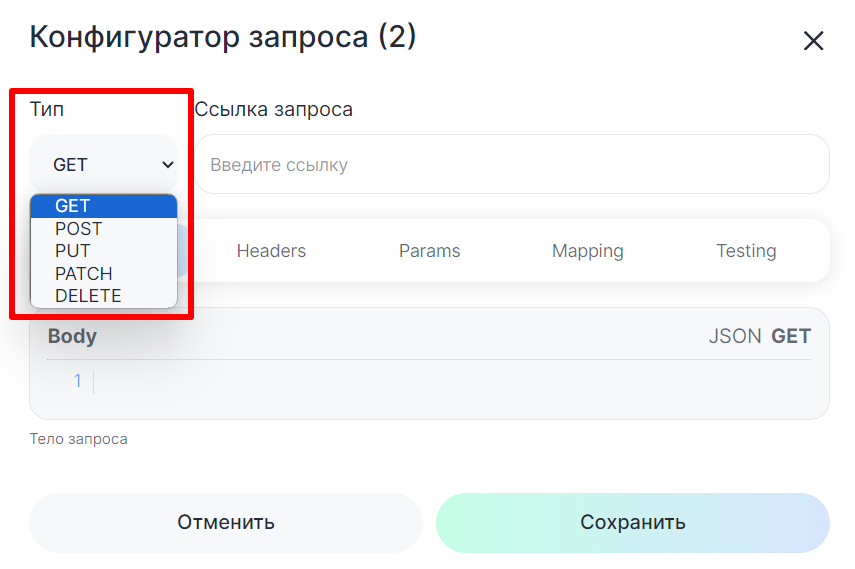Go to the Mapping tab
The image size is (855, 569).
(x=587, y=251)
